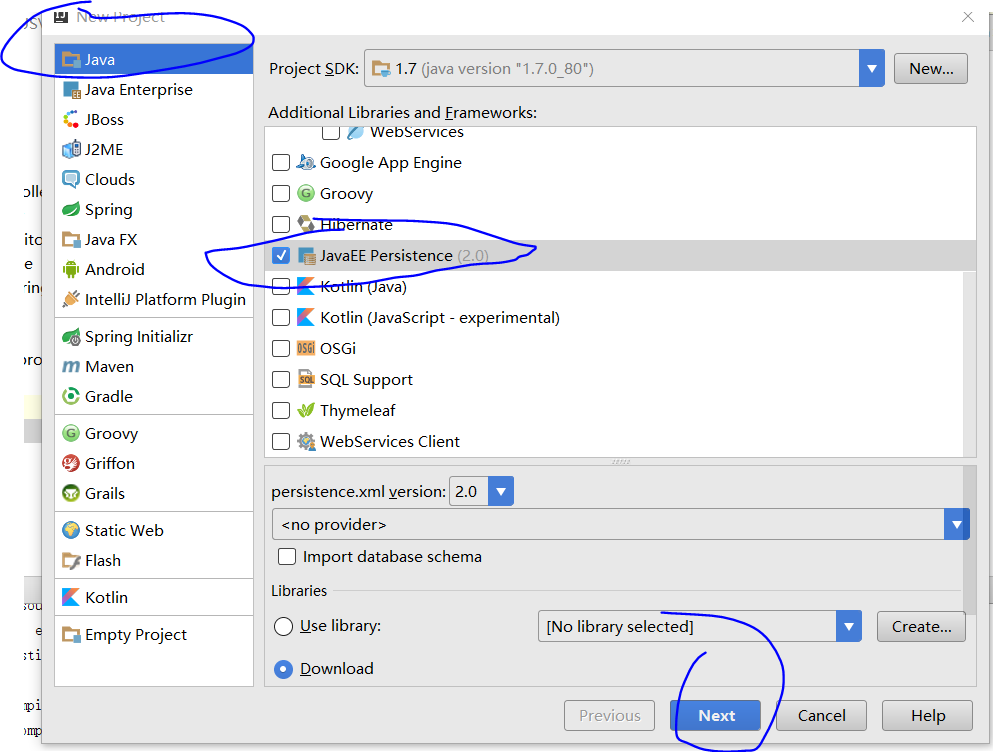Pick the JBoss icon in sidebar
993x752 pixels.
(71, 120)
